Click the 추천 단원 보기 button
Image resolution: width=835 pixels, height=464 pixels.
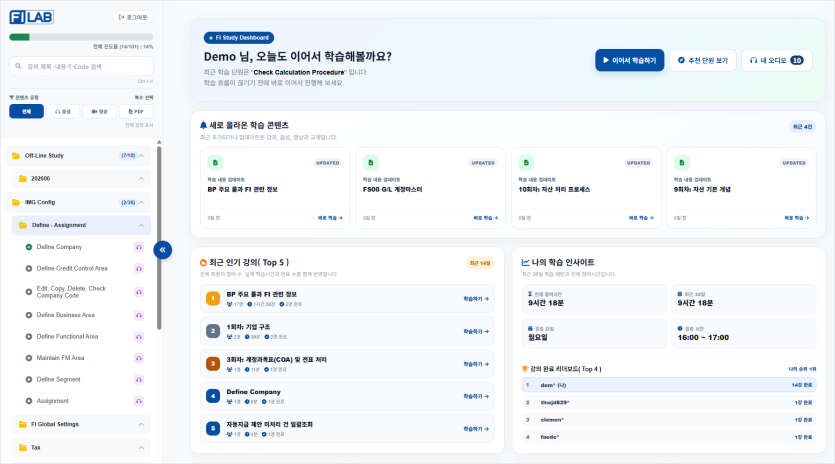[x=702, y=60]
